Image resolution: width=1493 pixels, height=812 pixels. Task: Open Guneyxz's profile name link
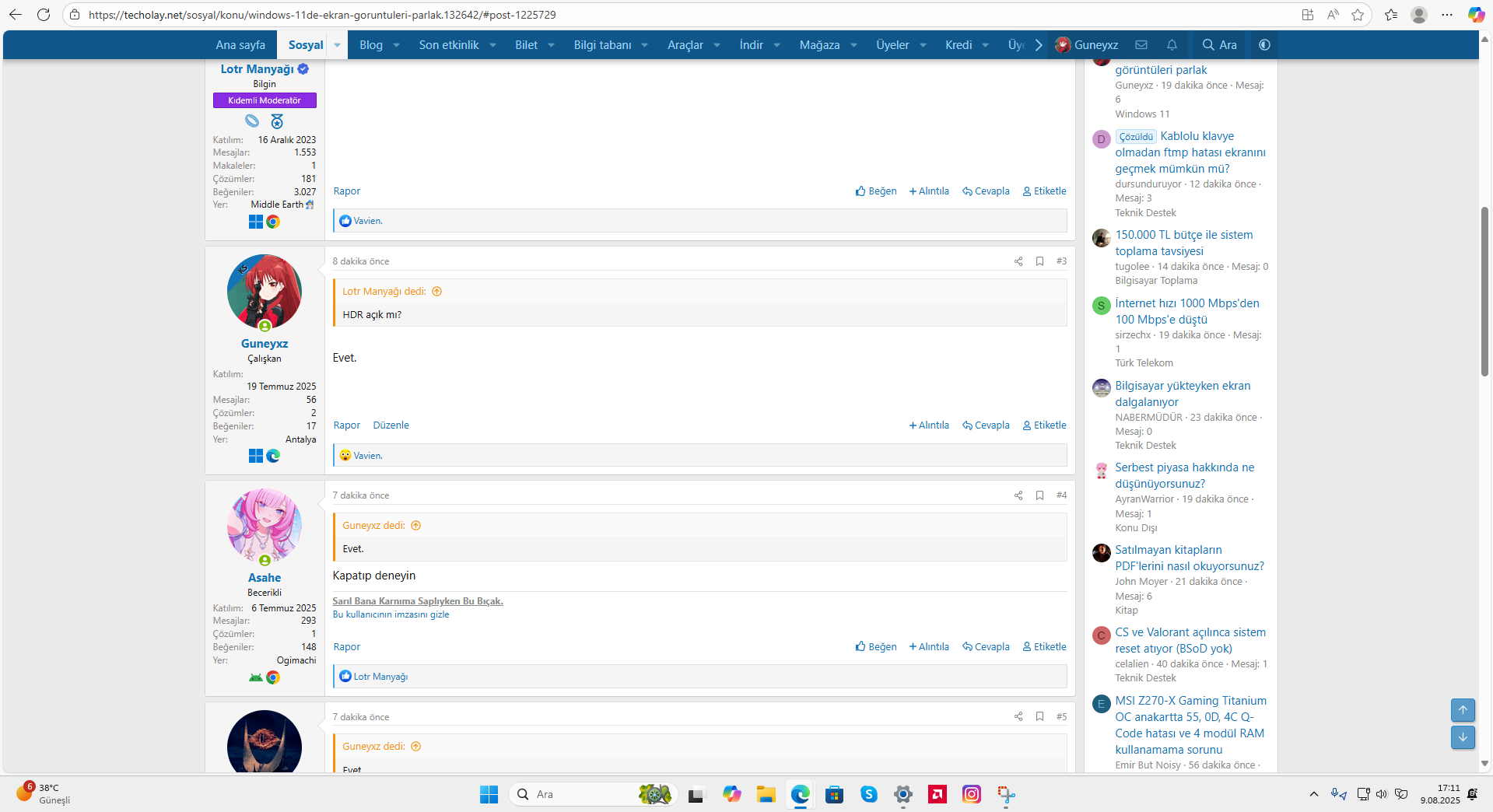pos(265,344)
